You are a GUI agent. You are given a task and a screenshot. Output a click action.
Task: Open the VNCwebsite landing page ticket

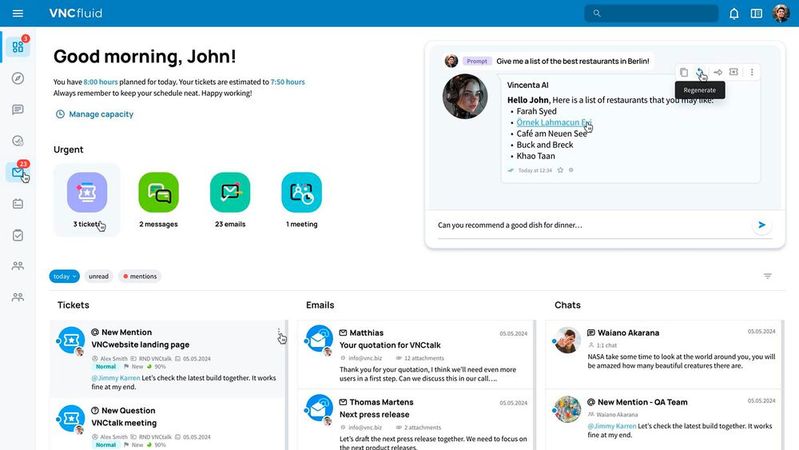pos(168,359)
